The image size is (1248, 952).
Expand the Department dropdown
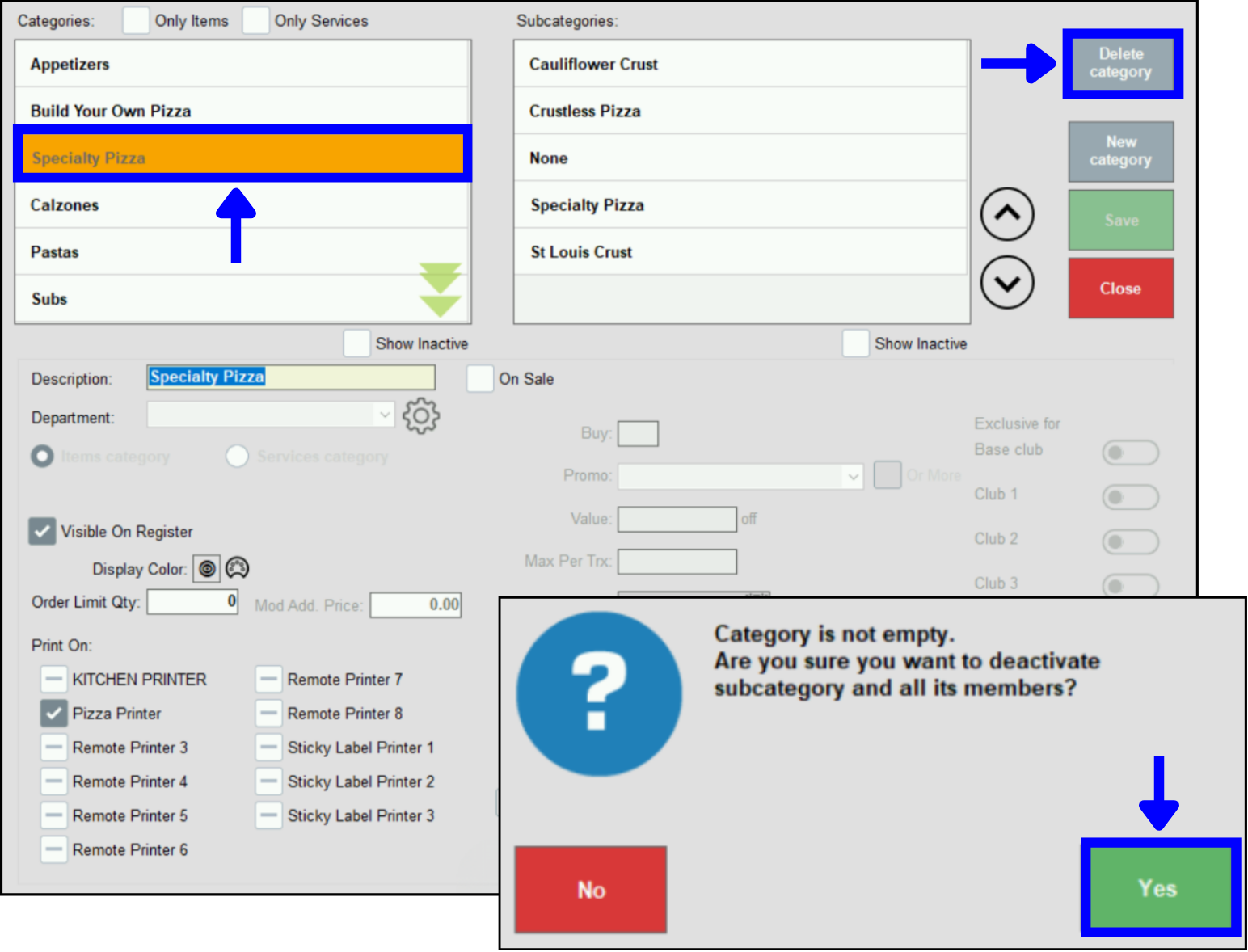(x=383, y=415)
